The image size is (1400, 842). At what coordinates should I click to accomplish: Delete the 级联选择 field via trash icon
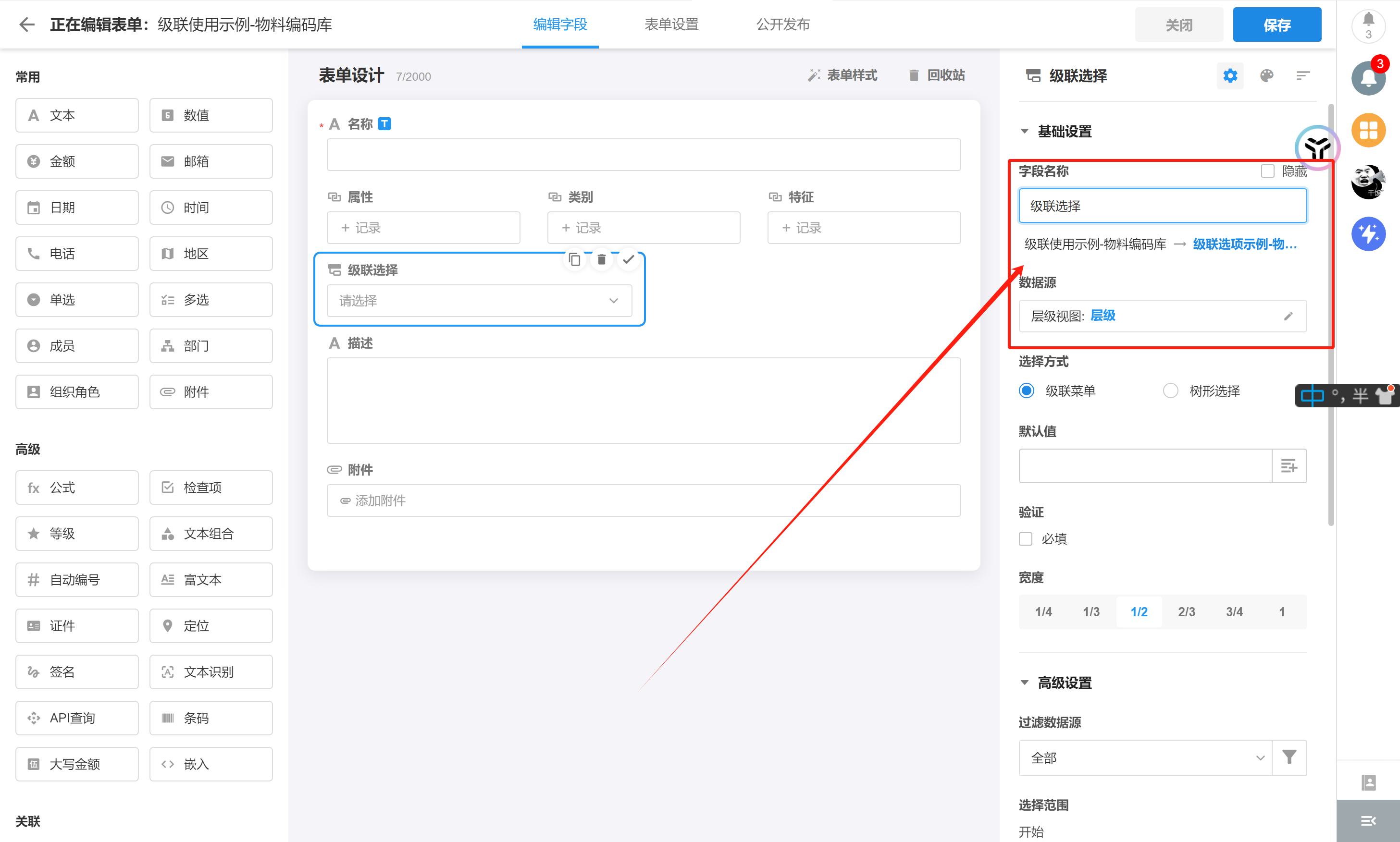[x=601, y=259]
